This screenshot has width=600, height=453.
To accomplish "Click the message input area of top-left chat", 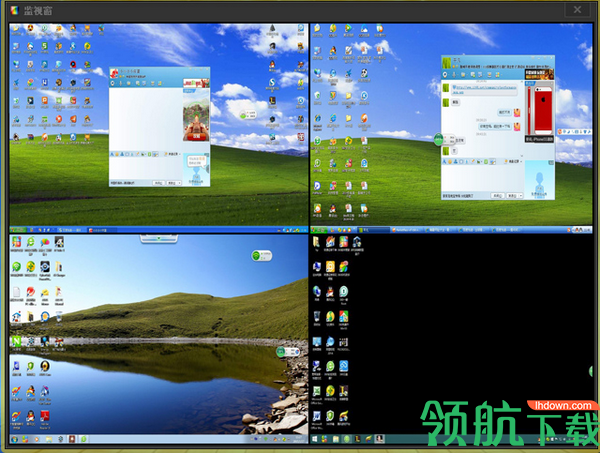I will click(146, 168).
